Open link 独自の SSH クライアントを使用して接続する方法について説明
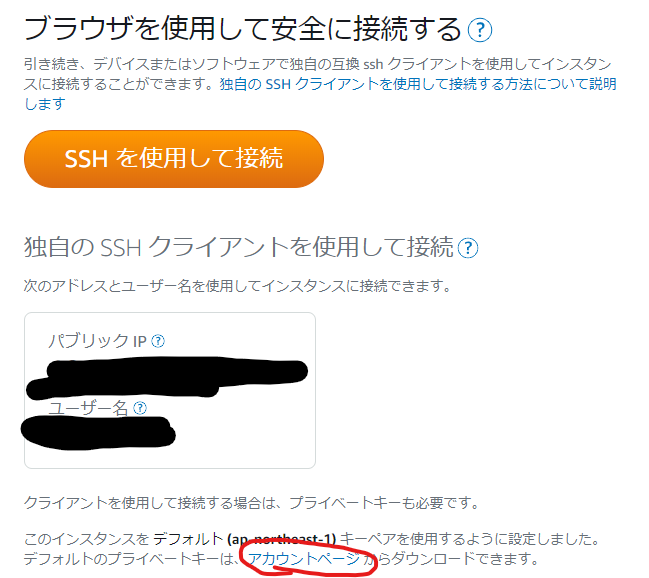The width and height of the screenshot is (649, 578). coord(418,84)
